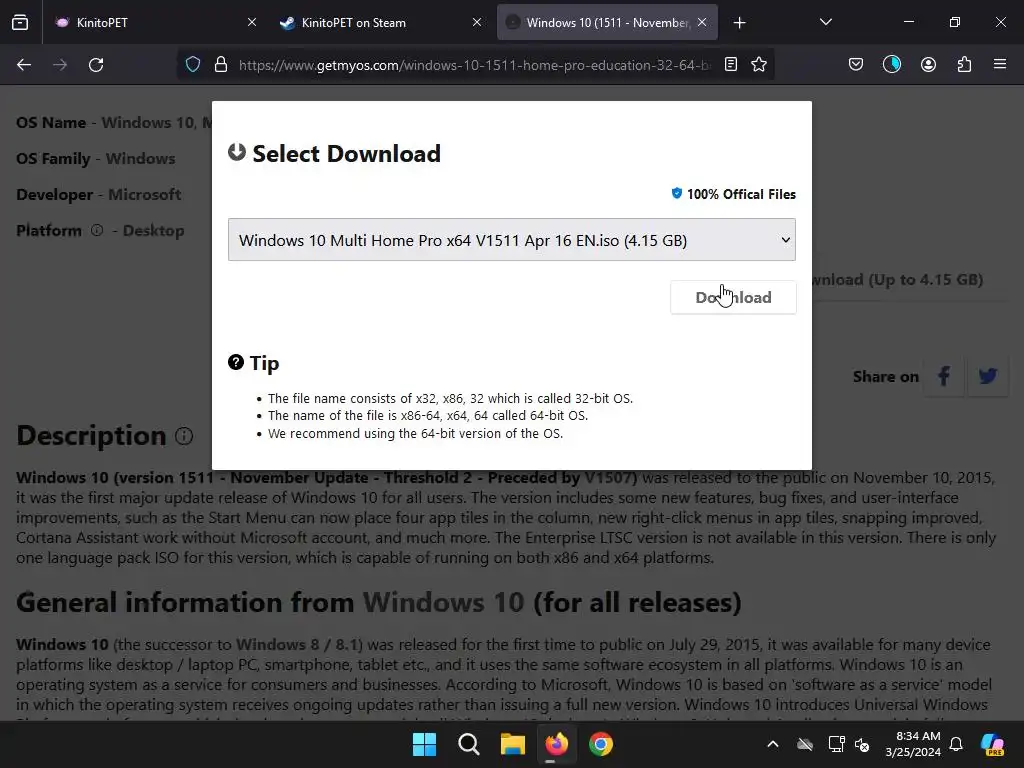This screenshot has width=1024, height=768.
Task: Close the KinitoPET tab
Action: tap(251, 22)
